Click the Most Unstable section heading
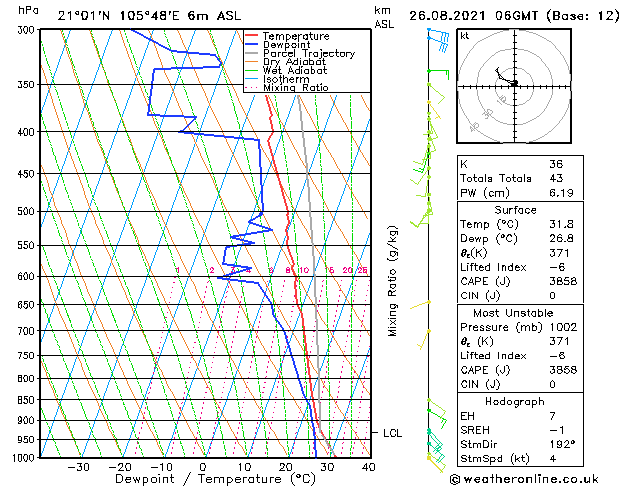Screen dimensions: 629x486 513,313
